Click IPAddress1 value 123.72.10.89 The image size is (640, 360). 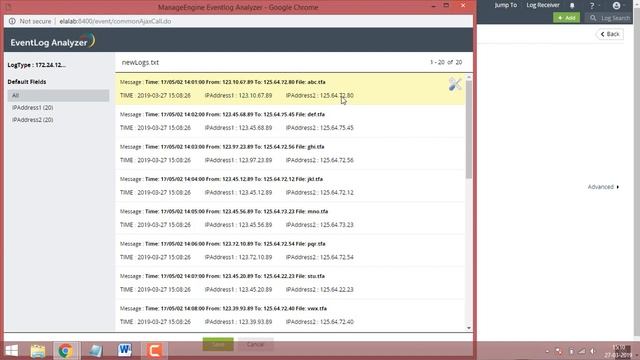[x=255, y=257]
